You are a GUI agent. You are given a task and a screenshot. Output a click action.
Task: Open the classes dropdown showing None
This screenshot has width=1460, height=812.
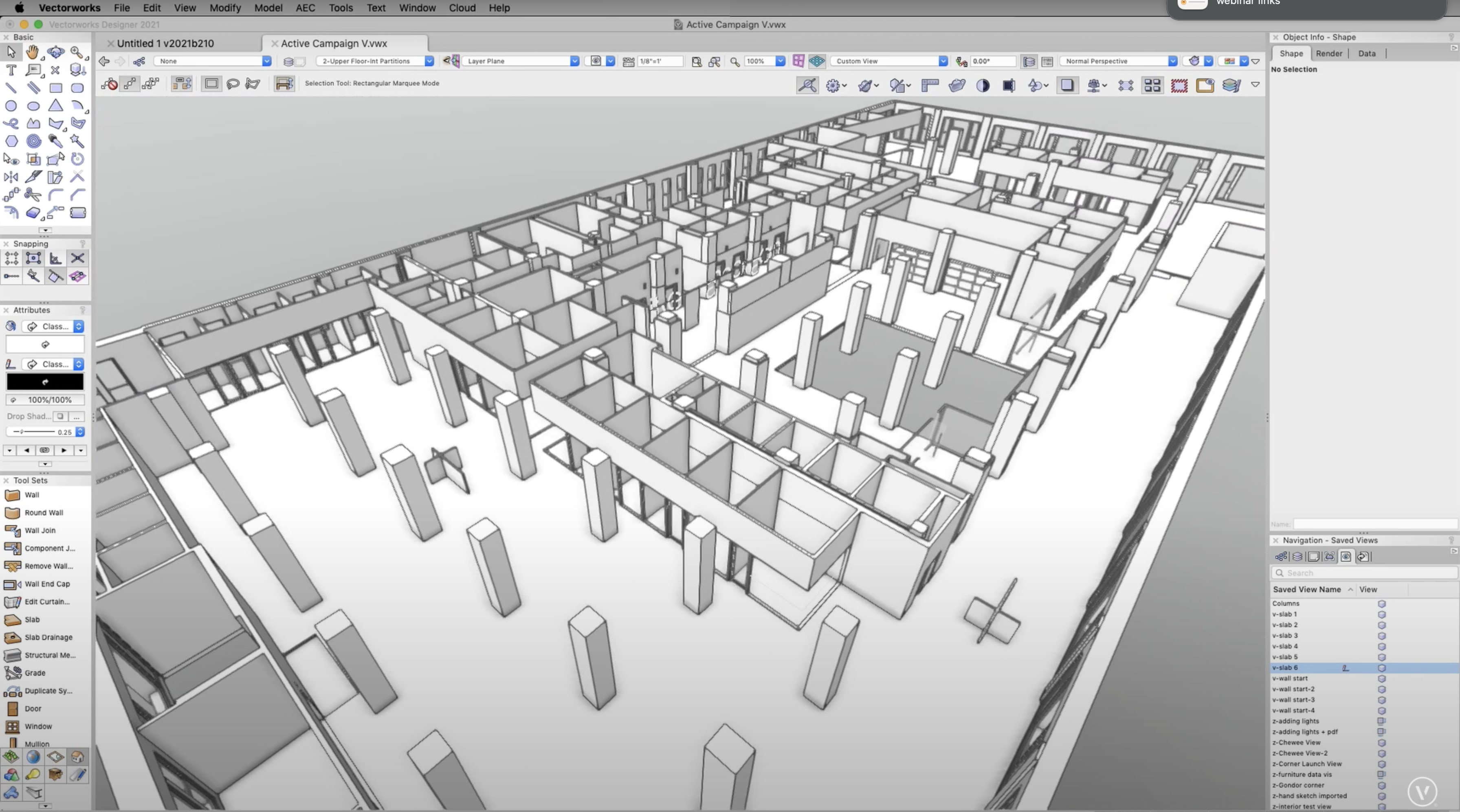click(213, 61)
